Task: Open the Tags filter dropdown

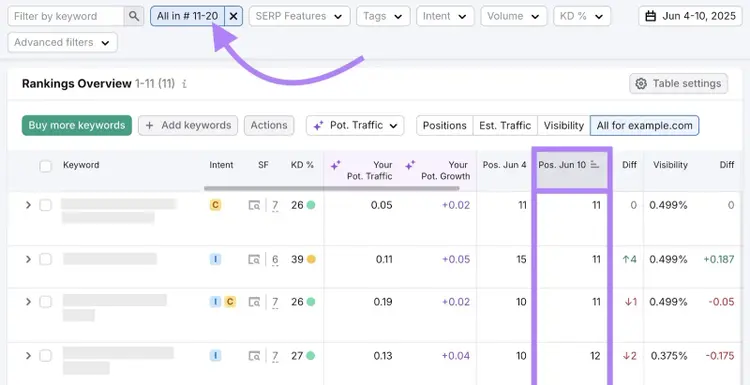Action: [x=383, y=16]
